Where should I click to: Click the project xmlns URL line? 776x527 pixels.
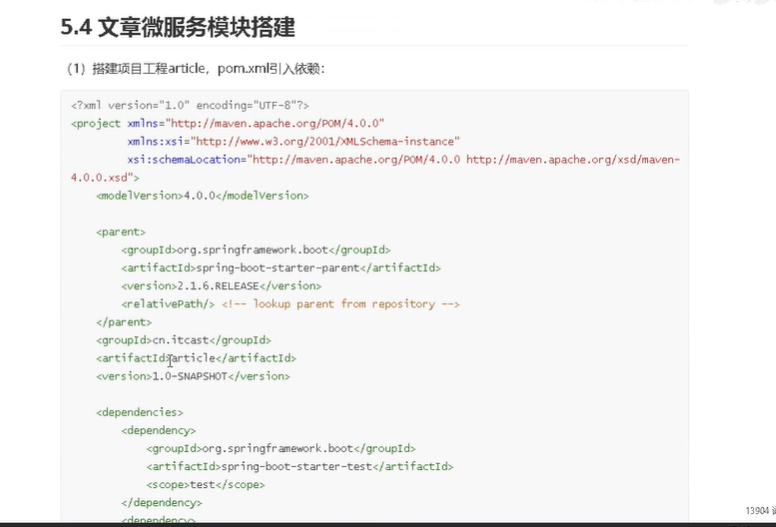click(228, 123)
